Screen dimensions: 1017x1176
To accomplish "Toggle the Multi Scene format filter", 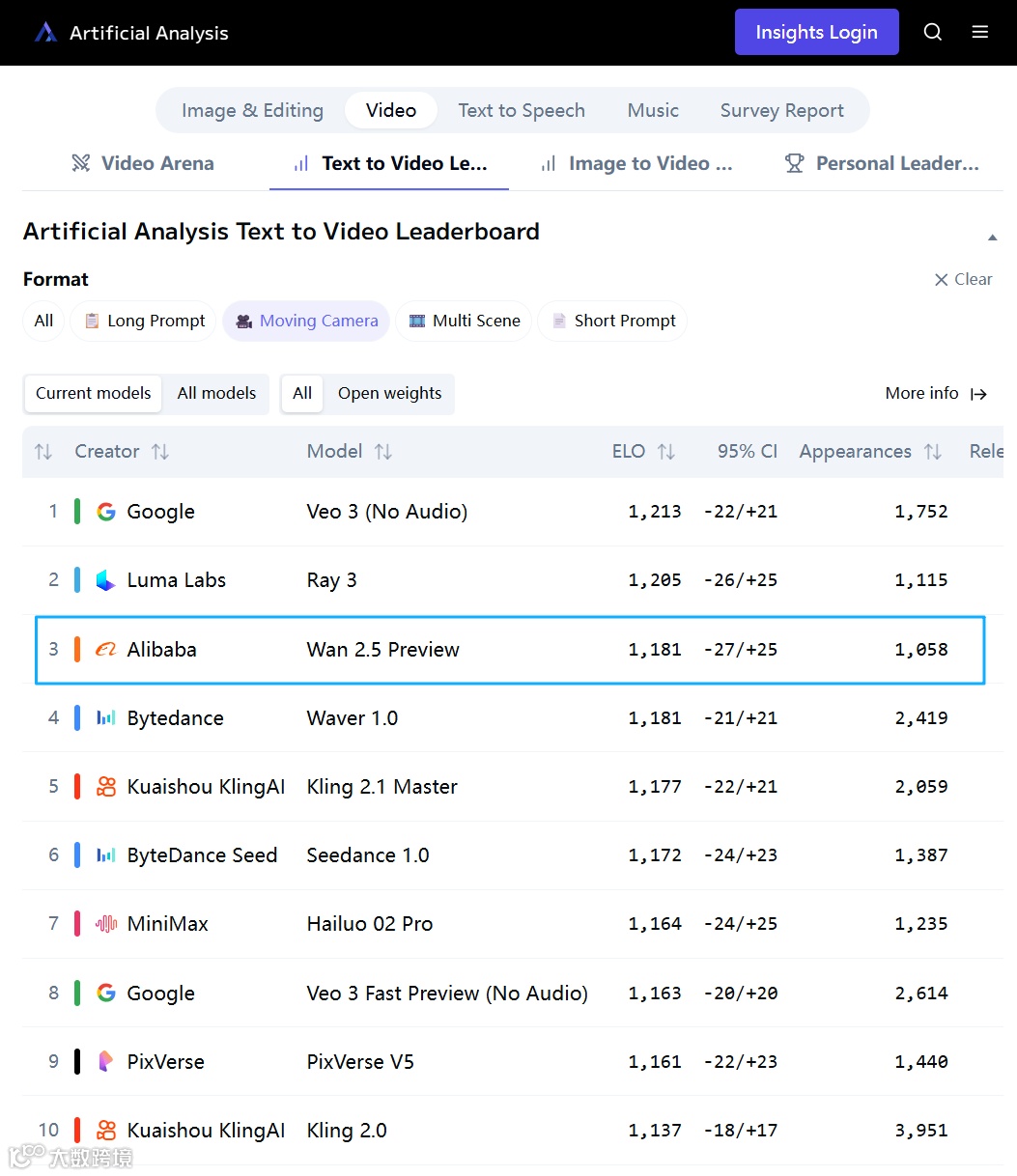I will pos(464,321).
